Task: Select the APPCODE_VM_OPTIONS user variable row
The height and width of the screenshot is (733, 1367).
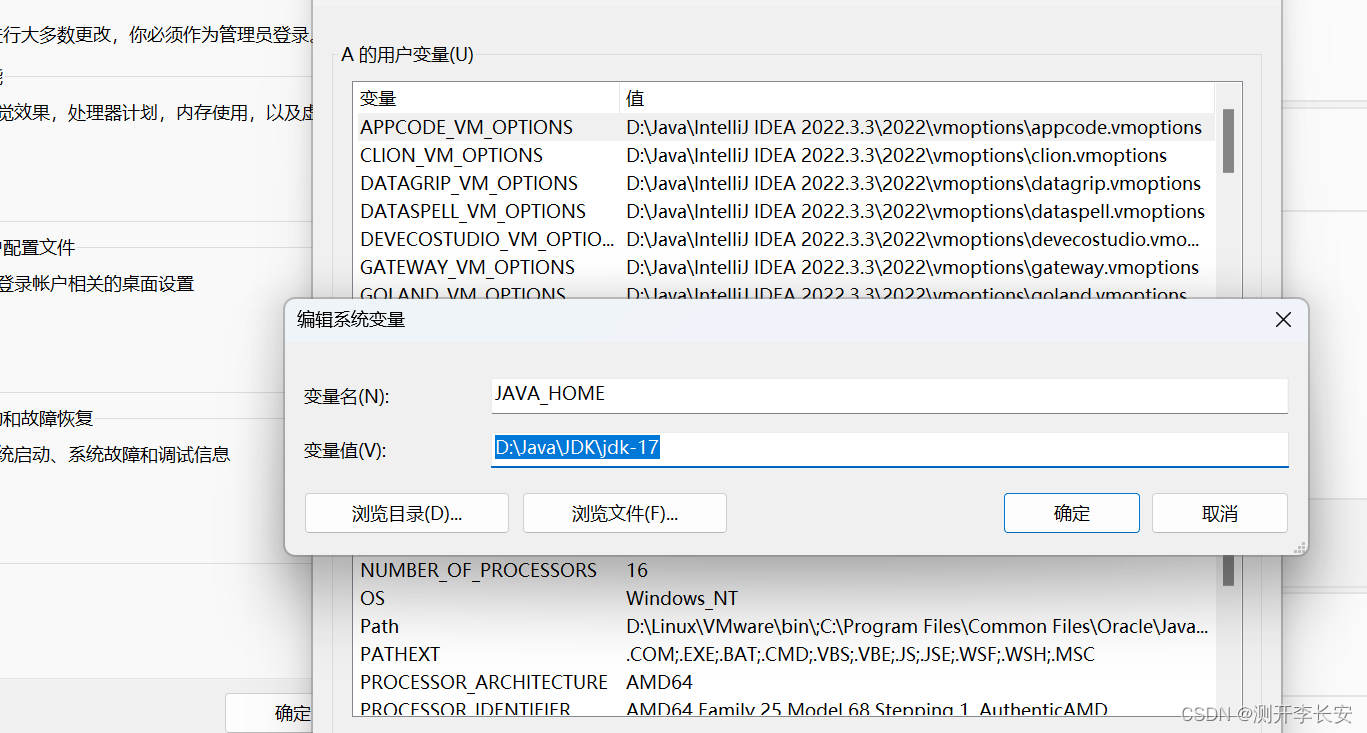Action: [x=785, y=127]
